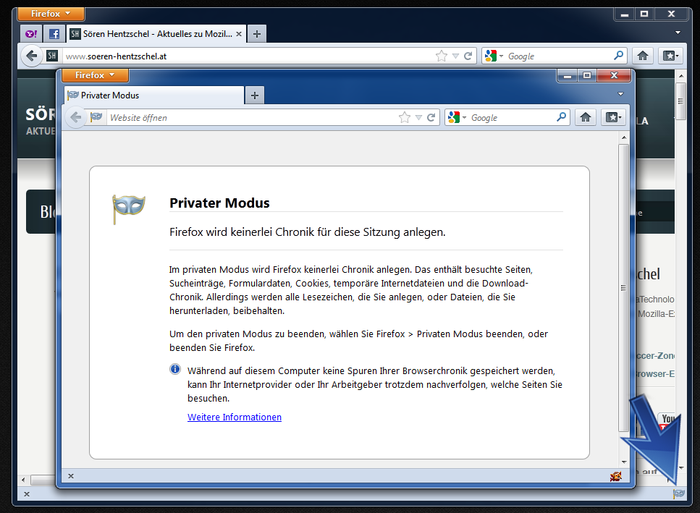700x513 pixels.
Task: Click the search magnifier in the private window
Action: coord(562,117)
